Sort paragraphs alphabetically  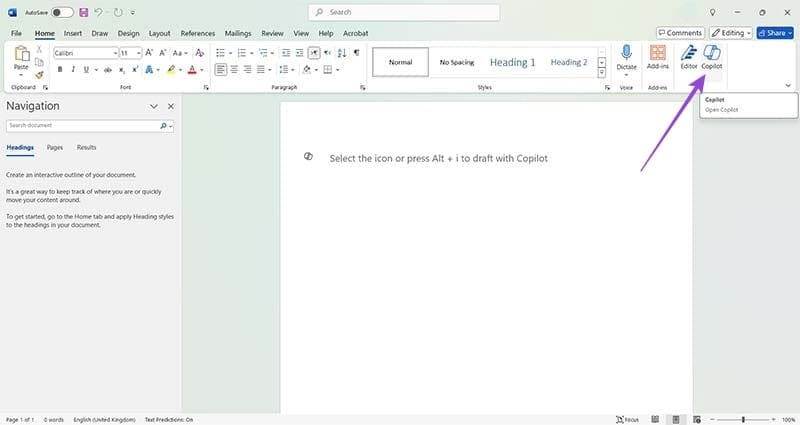coord(342,53)
